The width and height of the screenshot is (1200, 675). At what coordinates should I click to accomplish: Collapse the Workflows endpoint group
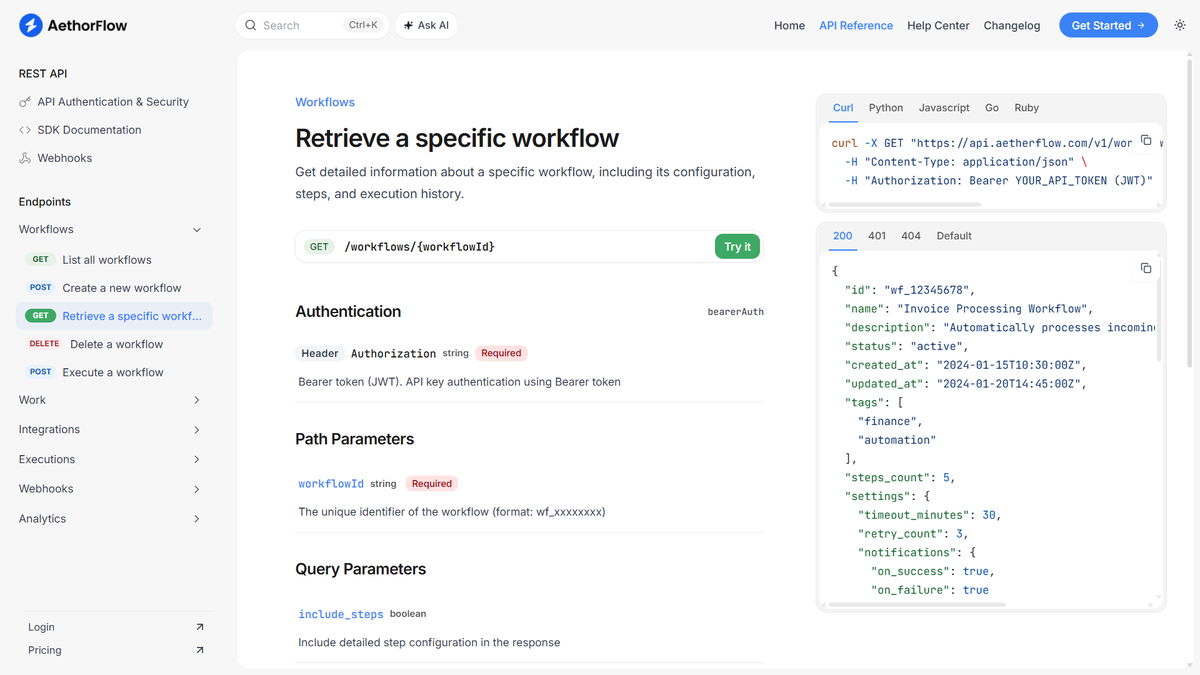[x=196, y=229]
